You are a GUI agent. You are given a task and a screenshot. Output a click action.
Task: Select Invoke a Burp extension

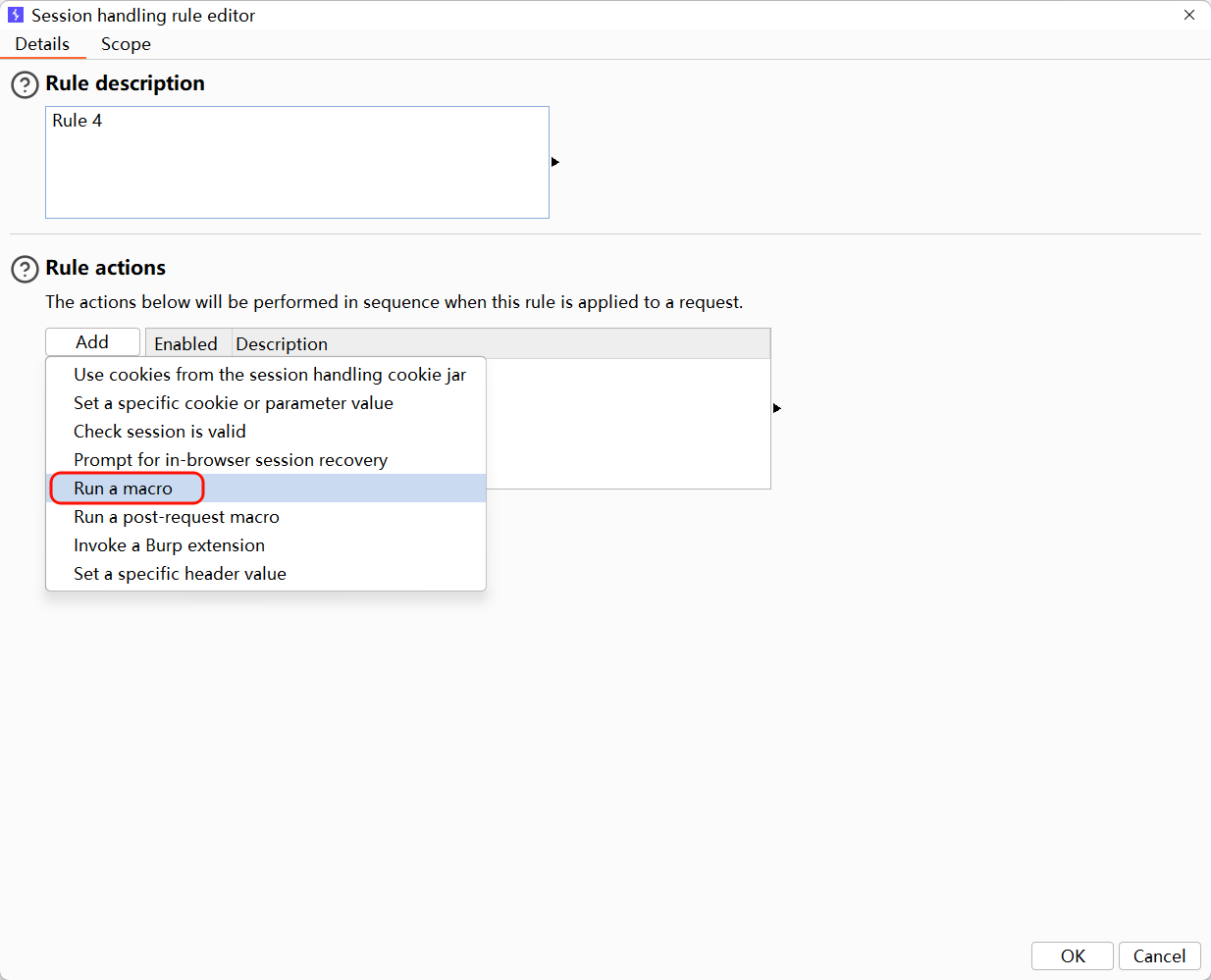click(x=169, y=545)
